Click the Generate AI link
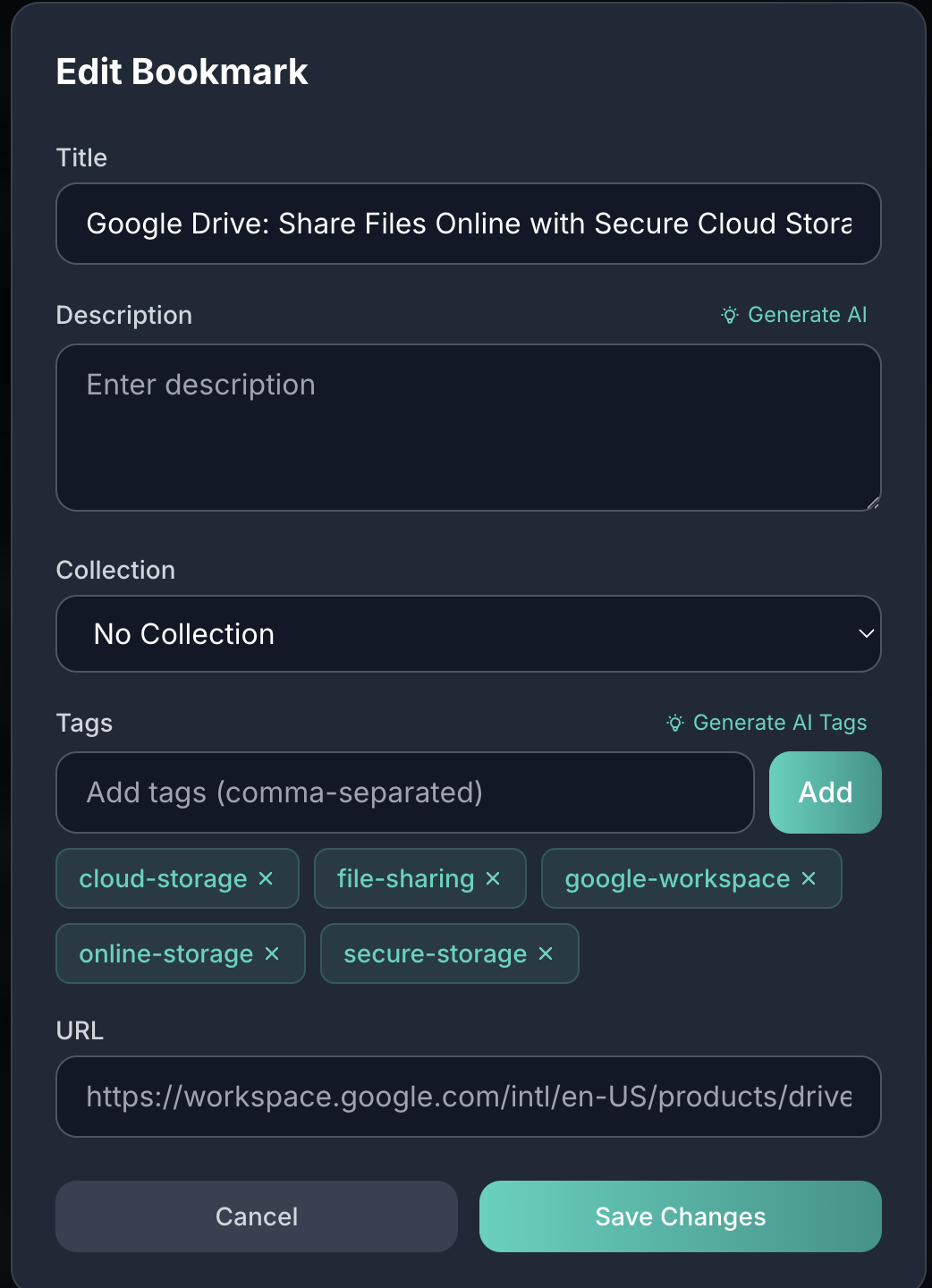The image size is (932, 1288). point(809,315)
